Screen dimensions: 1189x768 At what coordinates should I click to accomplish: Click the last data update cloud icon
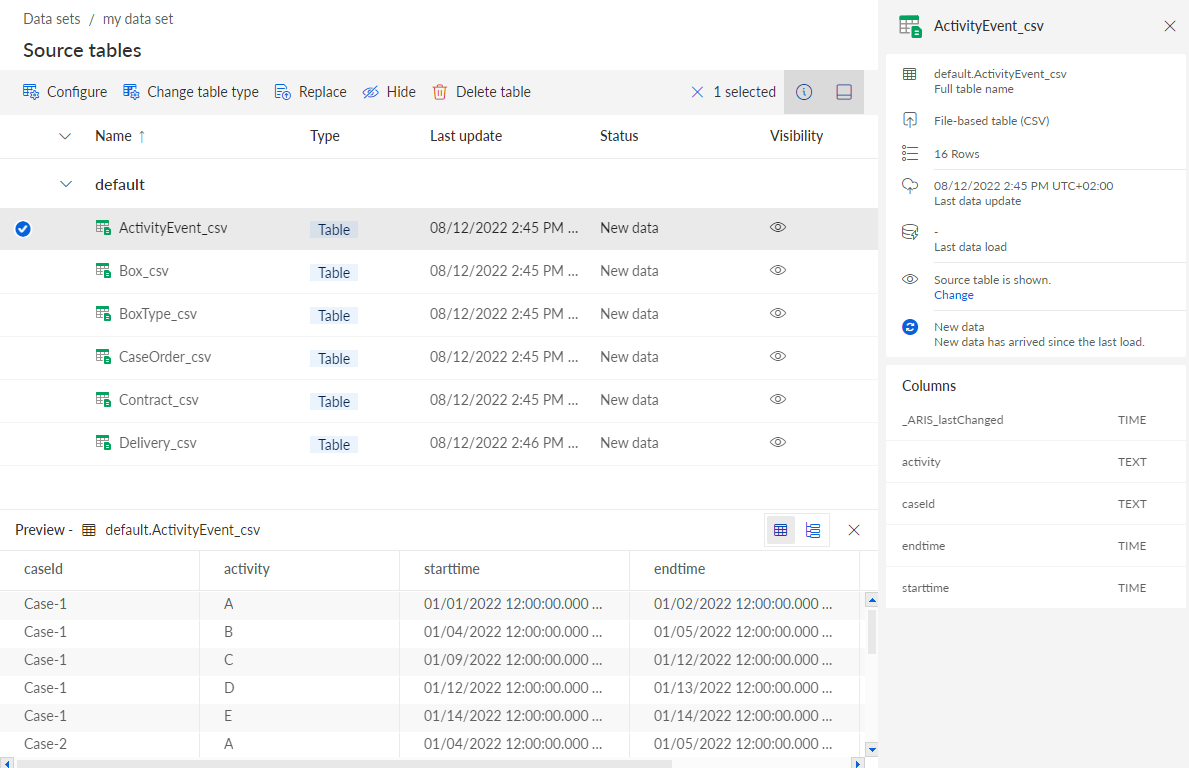pyautogui.click(x=910, y=186)
